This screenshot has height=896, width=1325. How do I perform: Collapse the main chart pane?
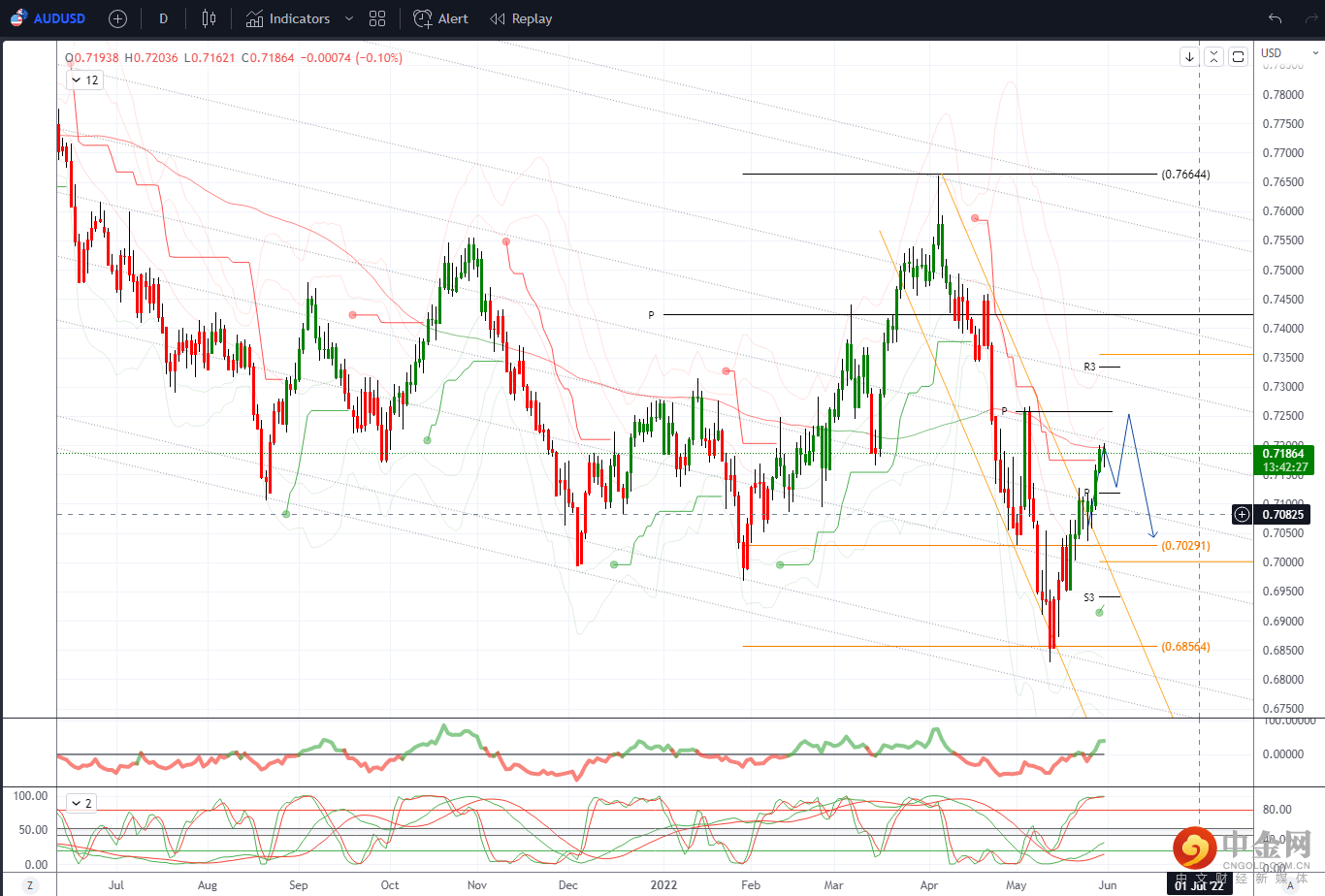pos(1213,57)
